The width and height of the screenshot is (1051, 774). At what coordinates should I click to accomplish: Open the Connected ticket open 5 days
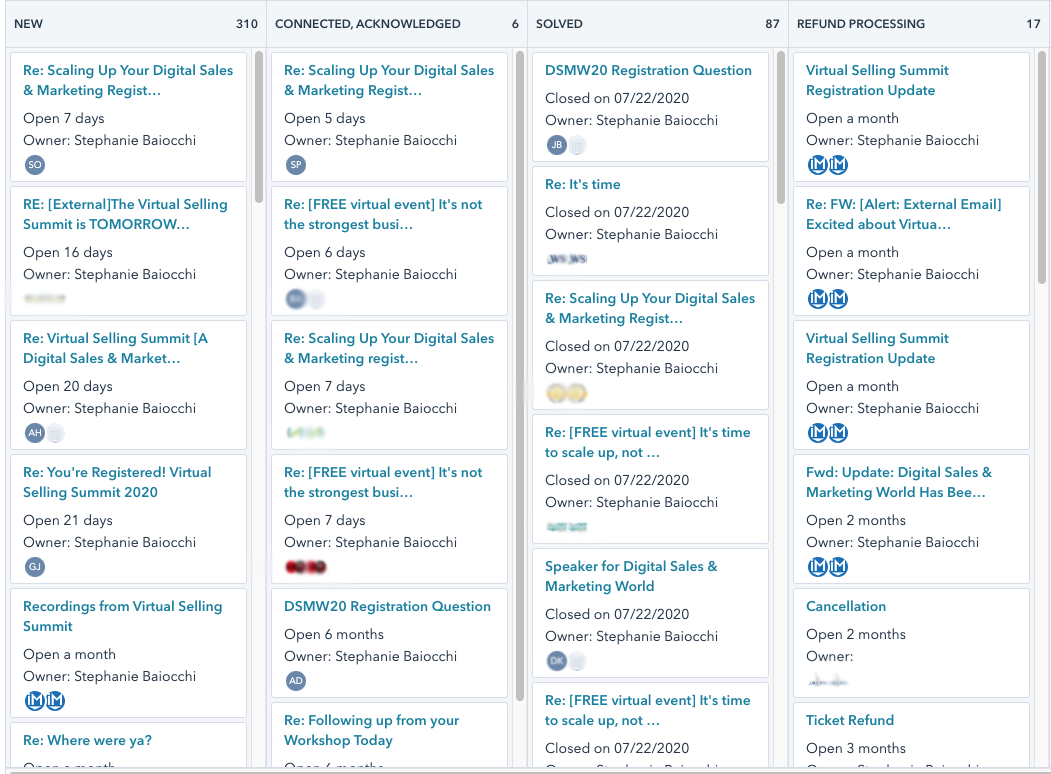[x=389, y=80]
